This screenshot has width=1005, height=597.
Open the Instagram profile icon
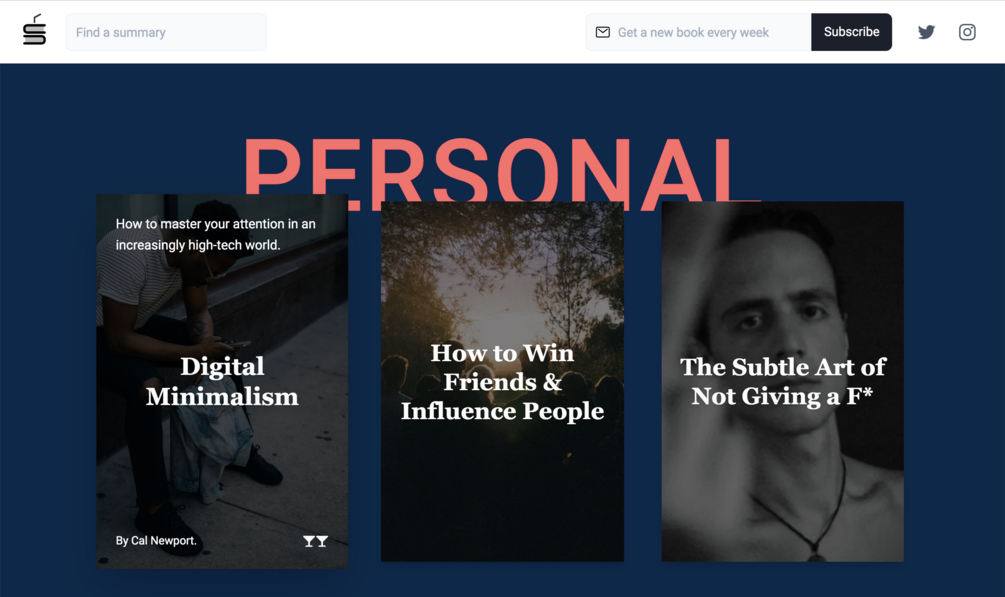(967, 32)
